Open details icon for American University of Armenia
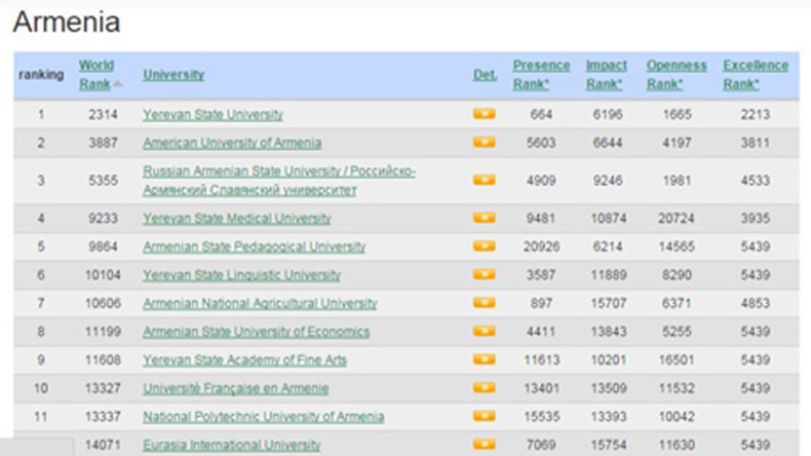This screenshot has height=456, width=811. coord(484,142)
